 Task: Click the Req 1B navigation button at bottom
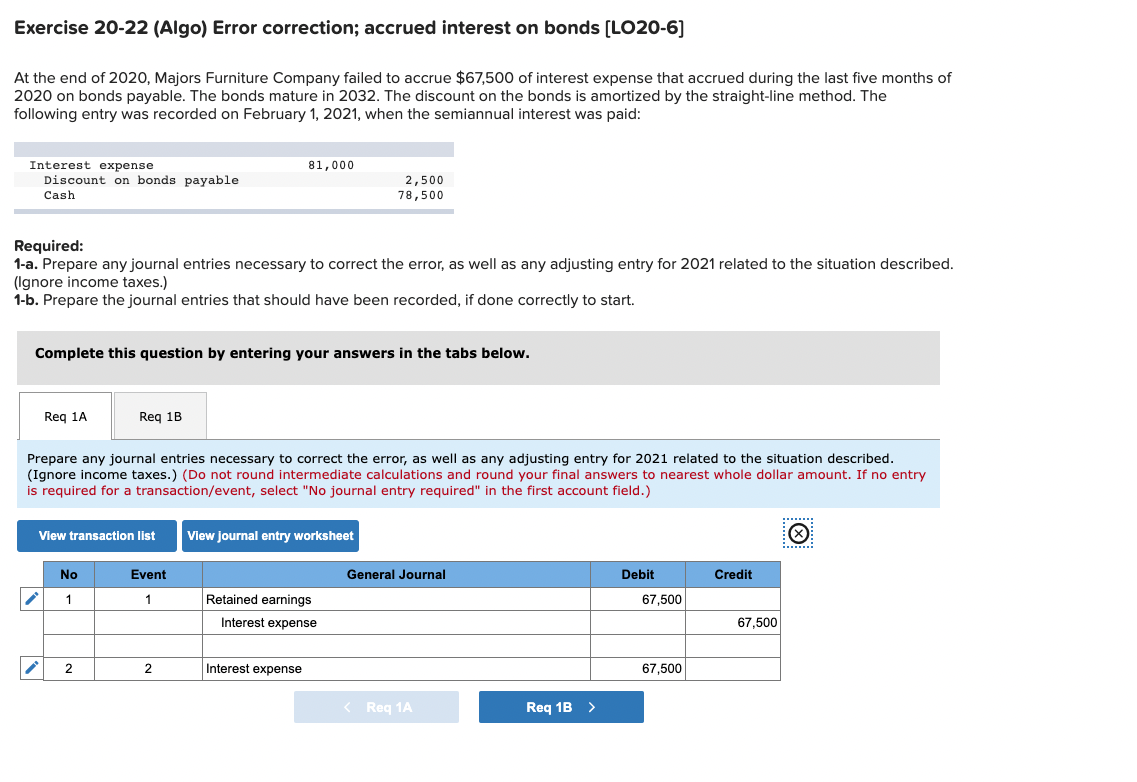pos(561,706)
